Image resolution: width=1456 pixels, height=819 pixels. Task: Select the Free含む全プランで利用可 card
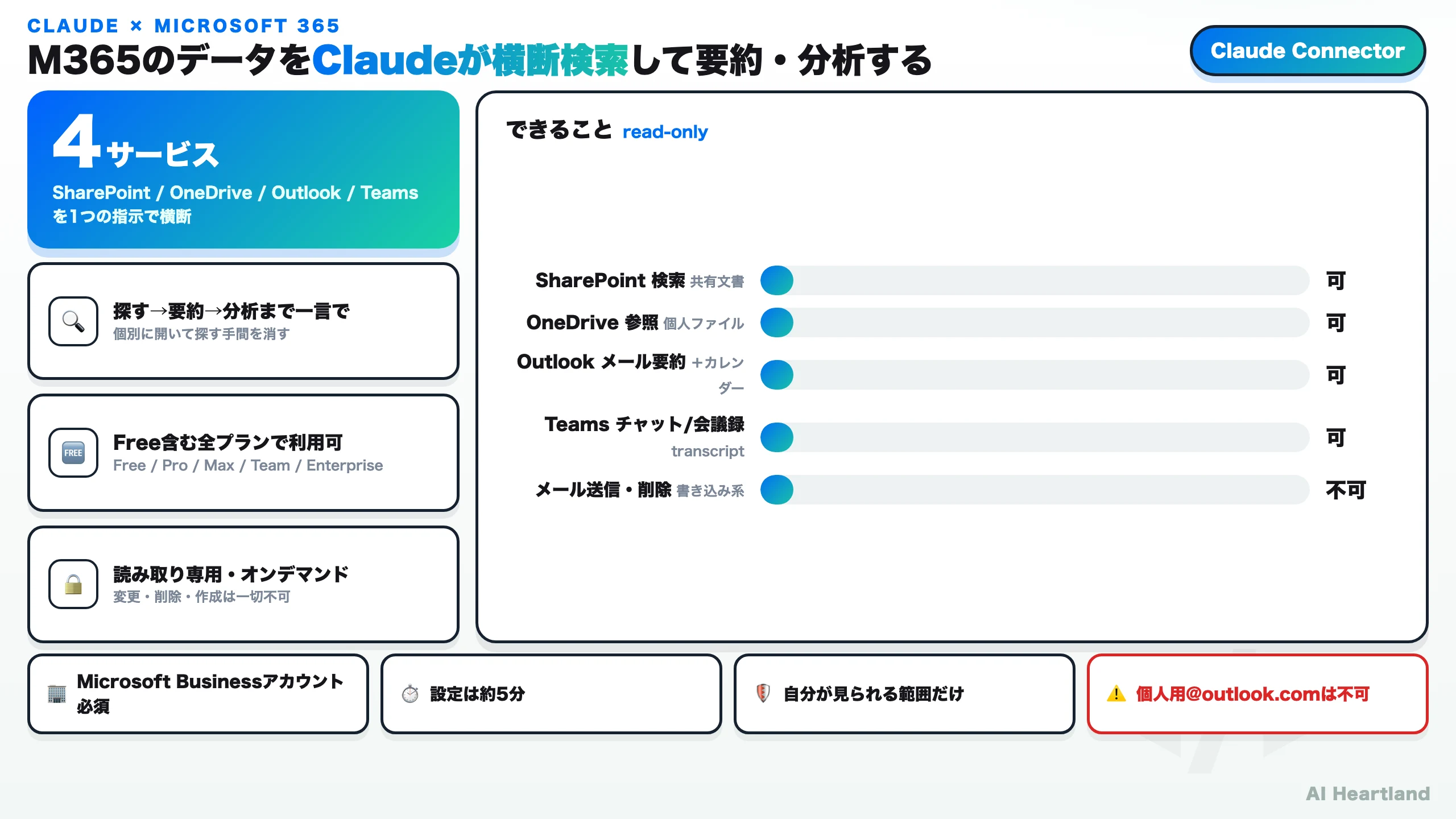(x=243, y=453)
